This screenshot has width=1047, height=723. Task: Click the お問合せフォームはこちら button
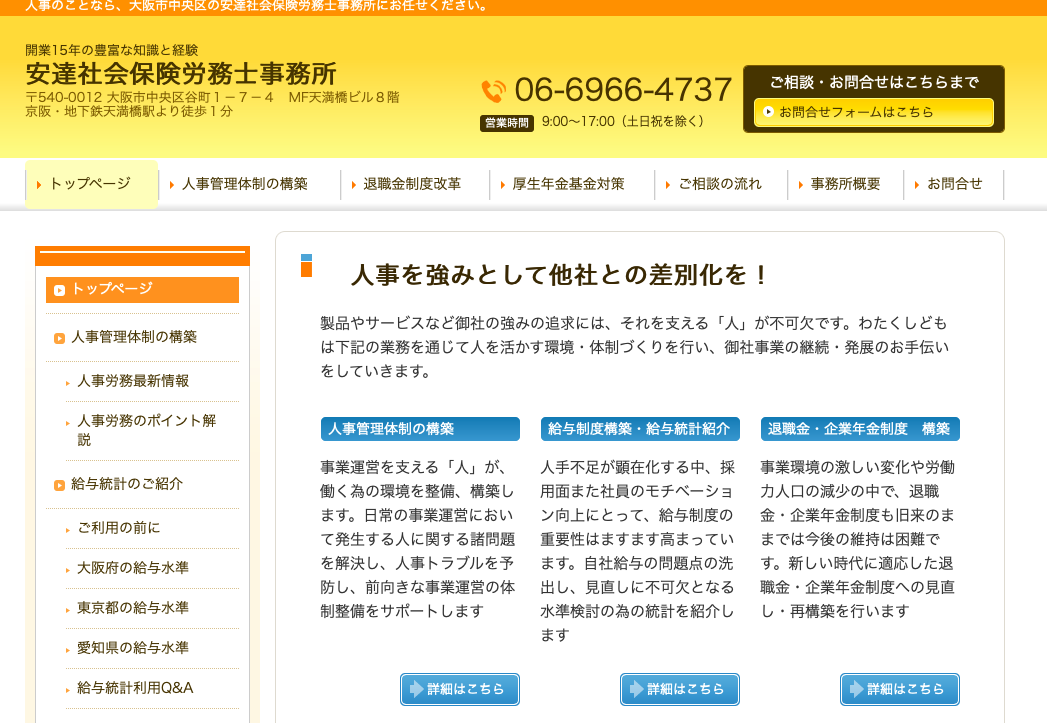[872, 113]
